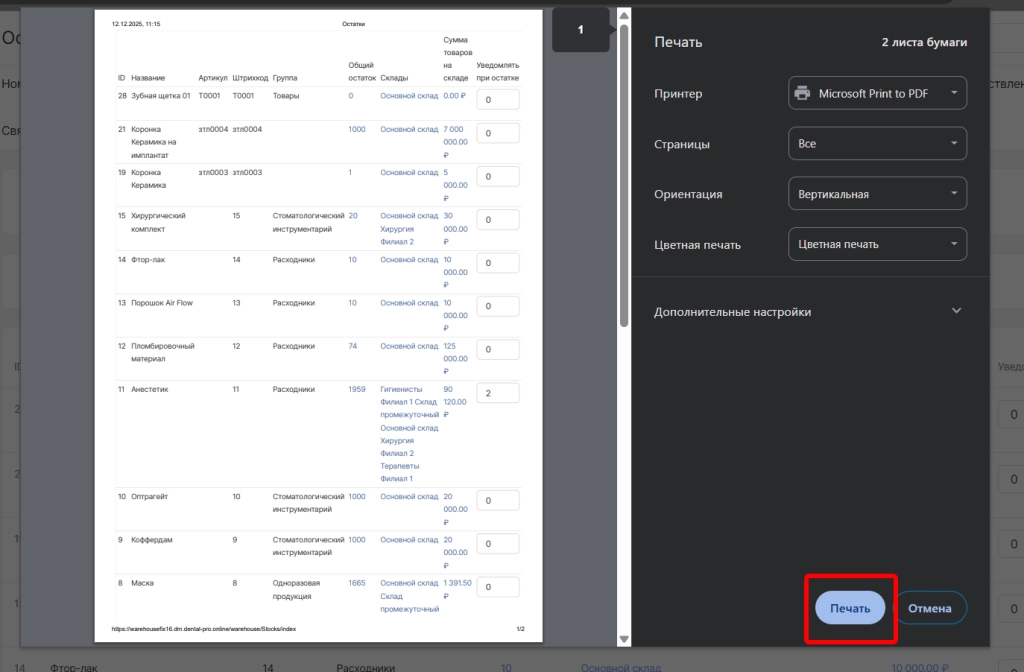Click the preview scrollbar up arrow

pos(624,16)
